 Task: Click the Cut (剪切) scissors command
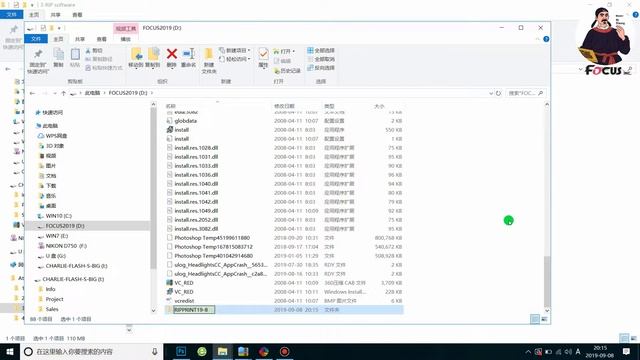click(94, 51)
